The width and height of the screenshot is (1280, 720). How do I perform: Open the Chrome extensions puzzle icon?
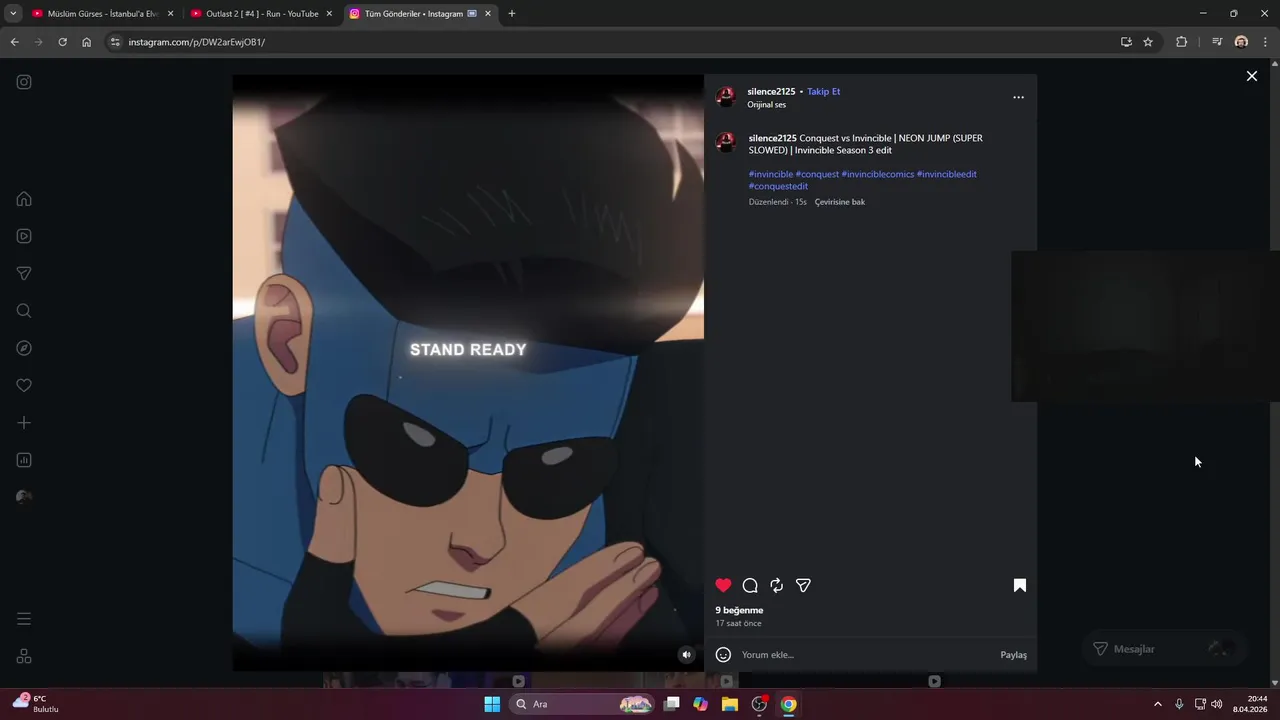click(x=1181, y=42)
